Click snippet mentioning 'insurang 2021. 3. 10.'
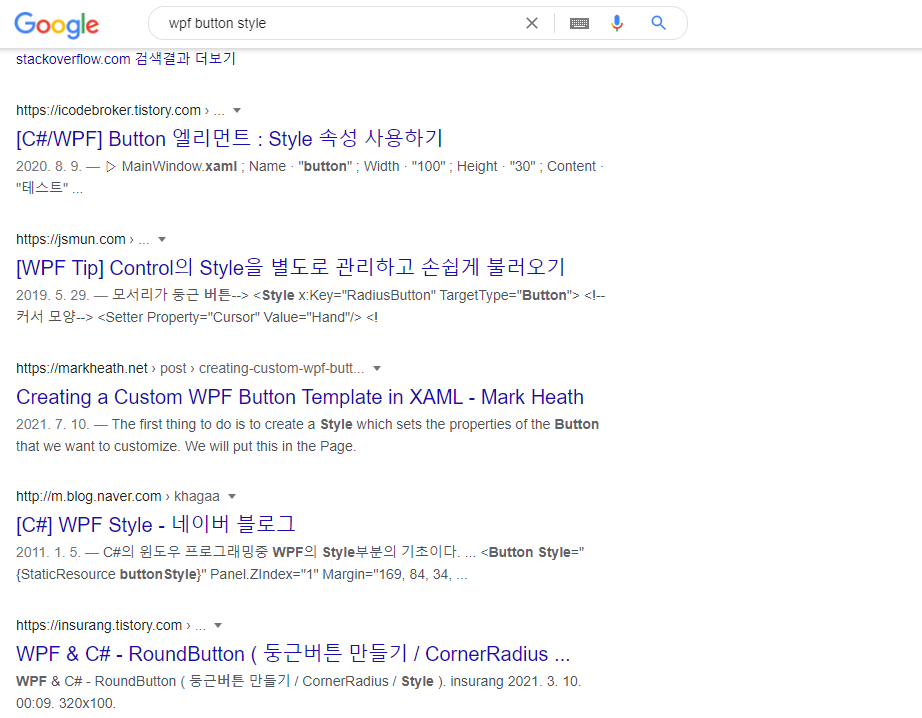 click(298, 692)
